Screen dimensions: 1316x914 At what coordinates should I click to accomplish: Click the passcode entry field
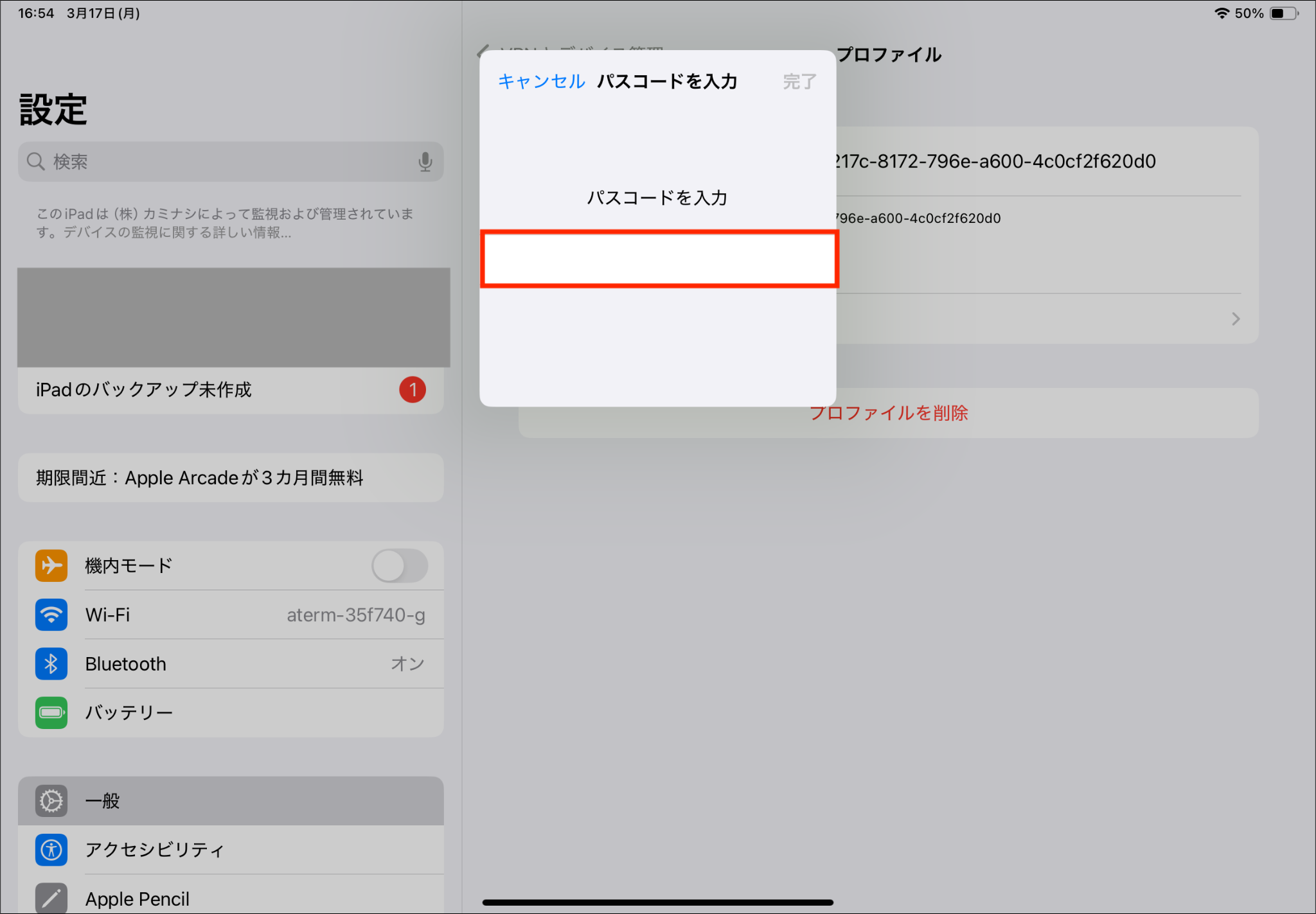tap(659, 259)
